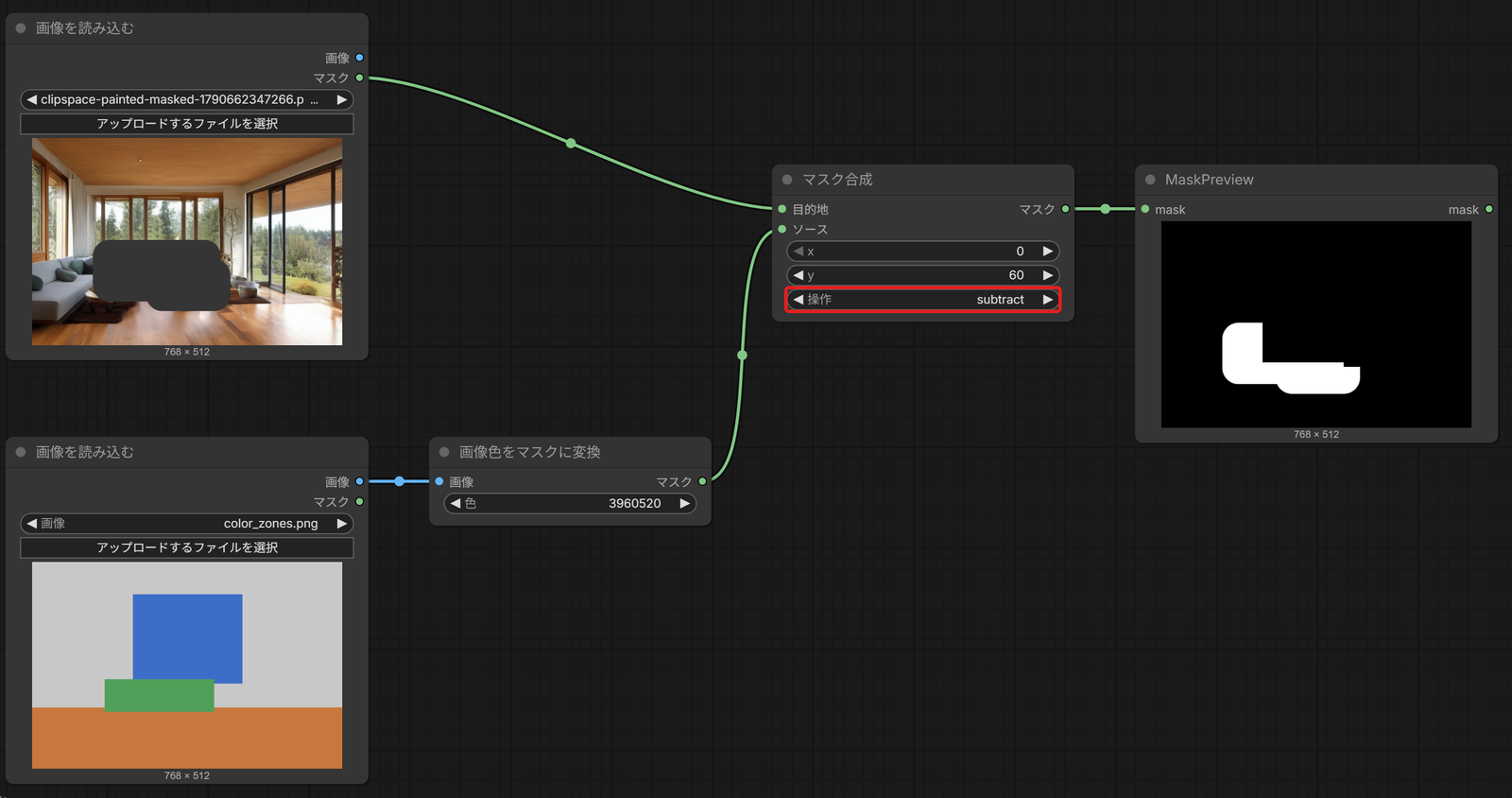Switch to previous file before the clipspace-painted-masked image
The width and height of the screenshot is (1512, 798).
point(32,99)
